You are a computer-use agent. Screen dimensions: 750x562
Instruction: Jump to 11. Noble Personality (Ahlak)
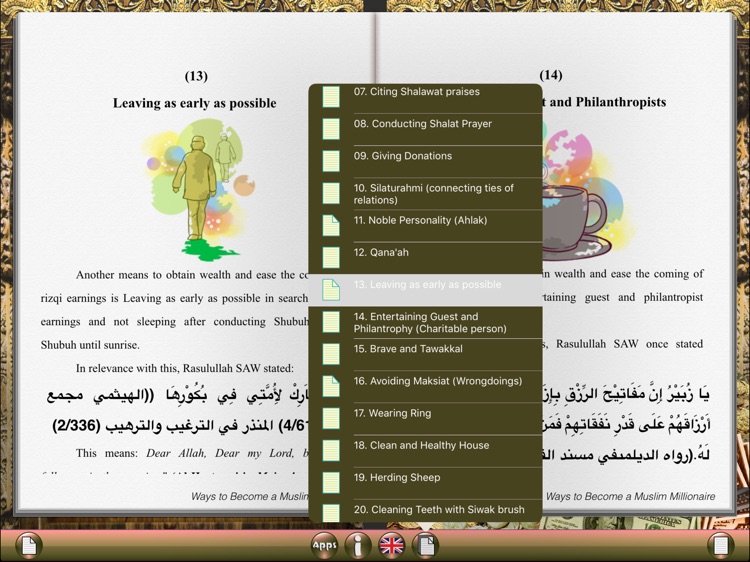click(425, 226)
